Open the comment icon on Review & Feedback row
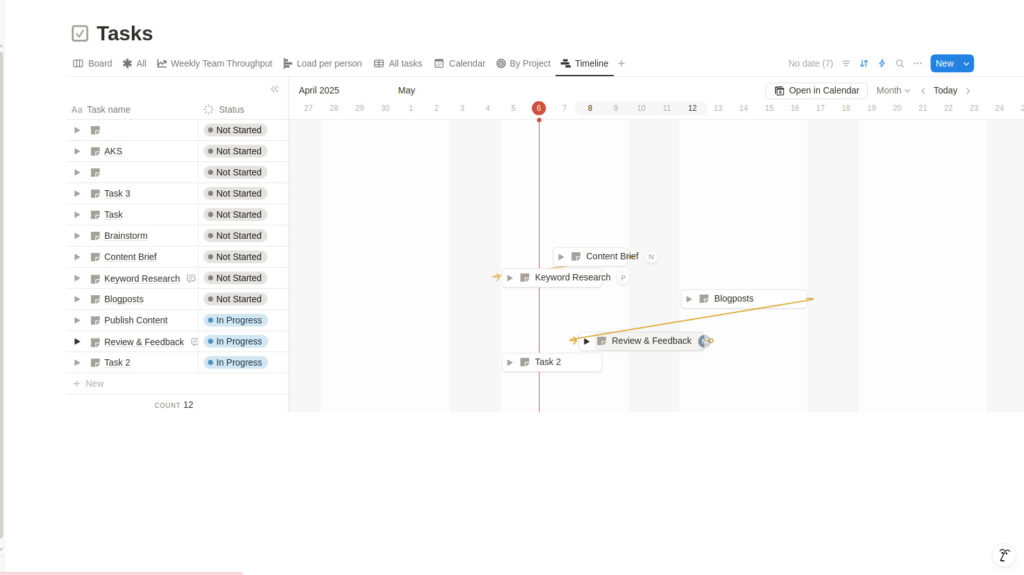Image resolution: width=1024 pixels, height=575 pixels. pos(194,342)
